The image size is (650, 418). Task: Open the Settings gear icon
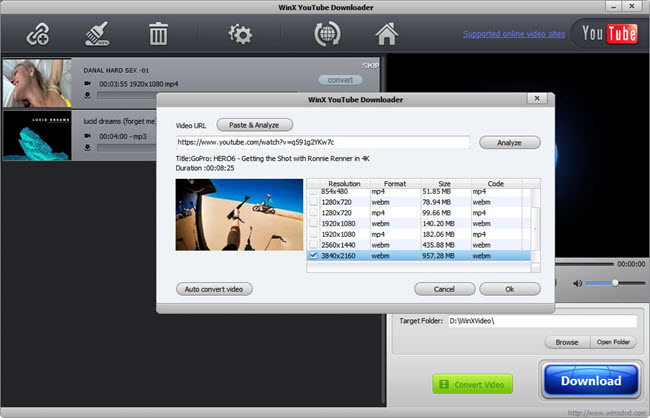[240, 34]
